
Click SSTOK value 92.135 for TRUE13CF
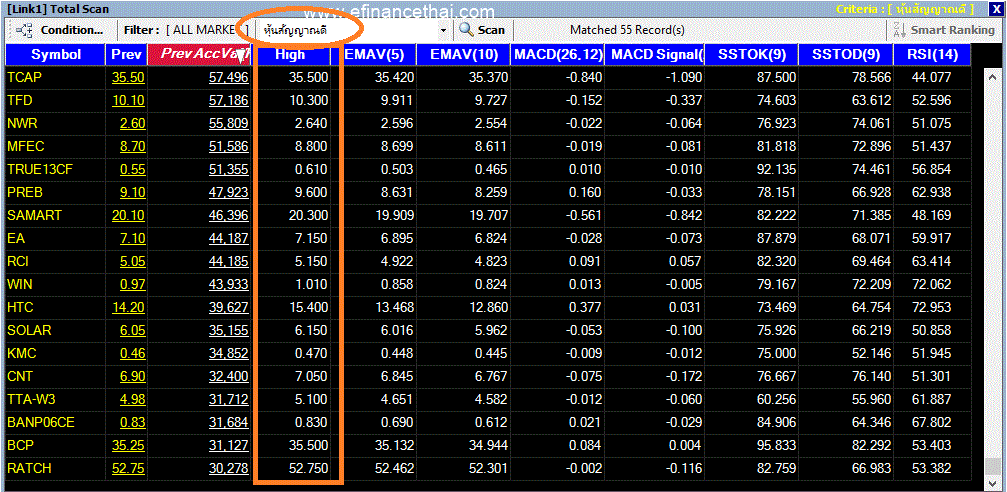pyautogui.click(x=776, y=170)
